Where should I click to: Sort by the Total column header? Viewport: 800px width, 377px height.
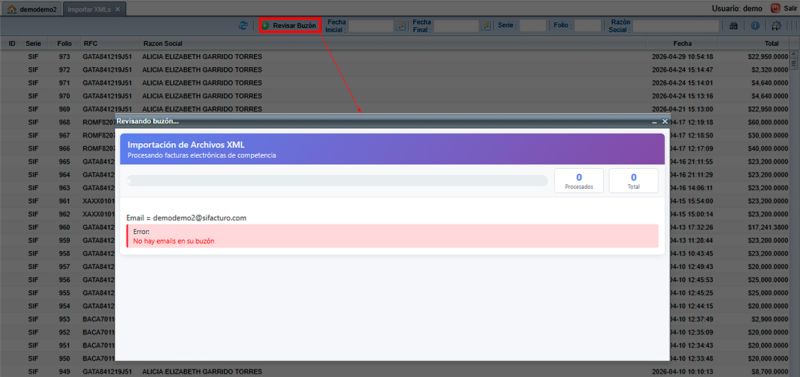pos(771,44)
